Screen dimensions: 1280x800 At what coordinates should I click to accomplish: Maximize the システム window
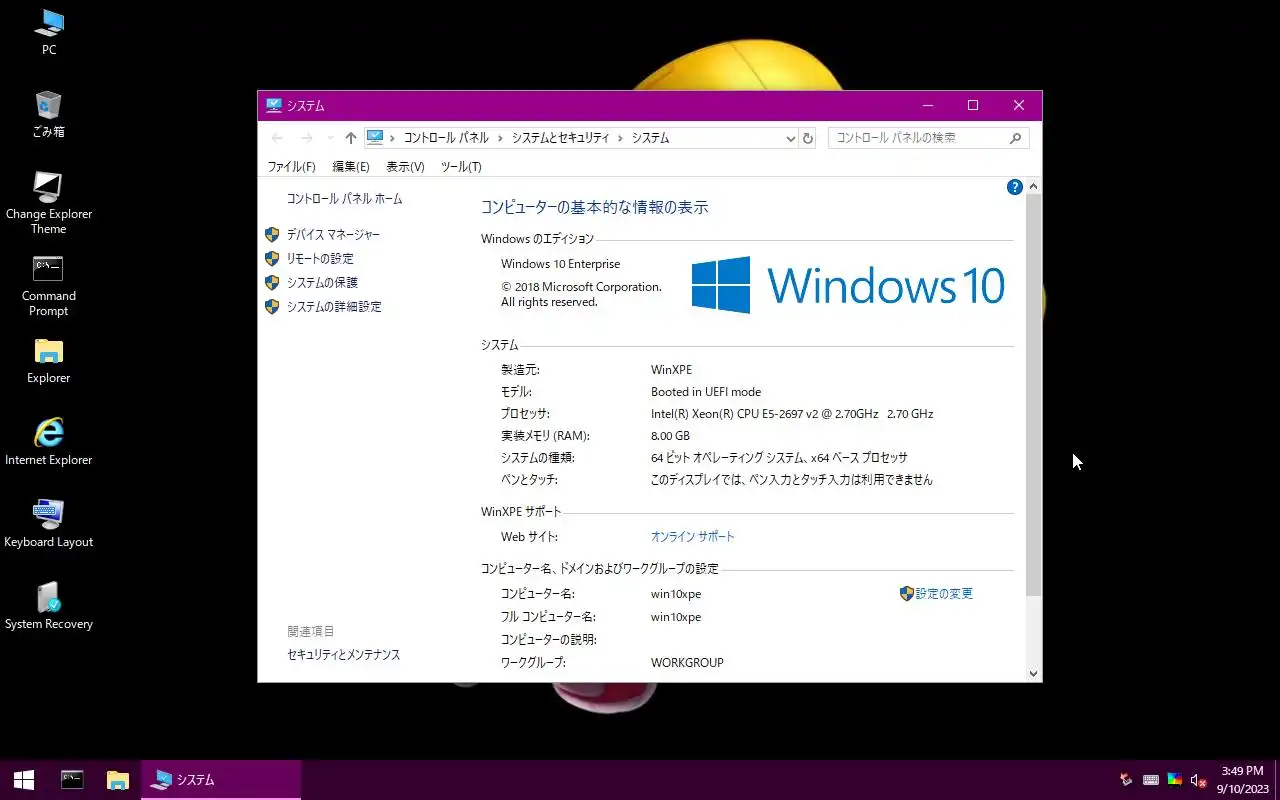click(972, 105)
